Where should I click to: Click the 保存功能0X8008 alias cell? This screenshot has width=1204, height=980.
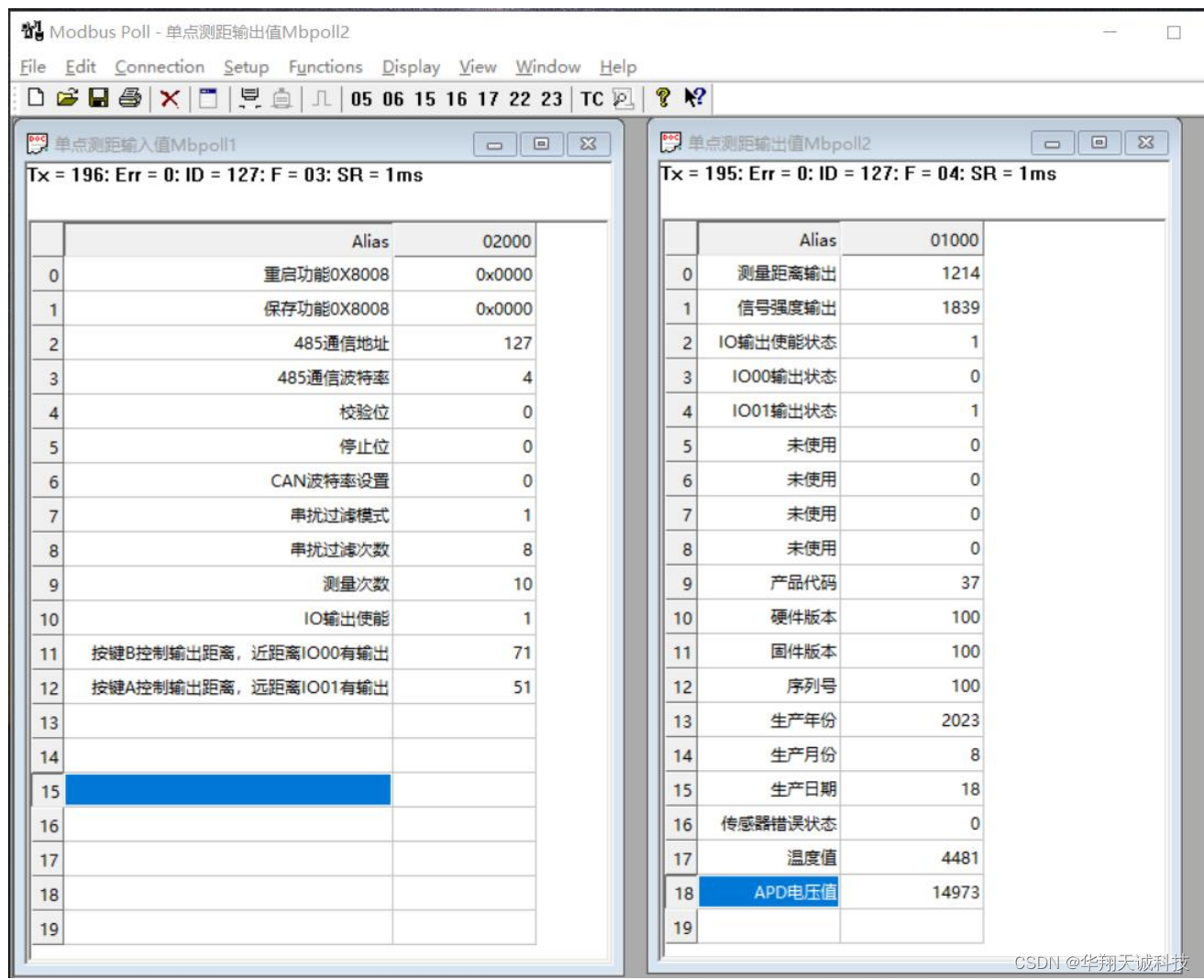pos(228,309)
